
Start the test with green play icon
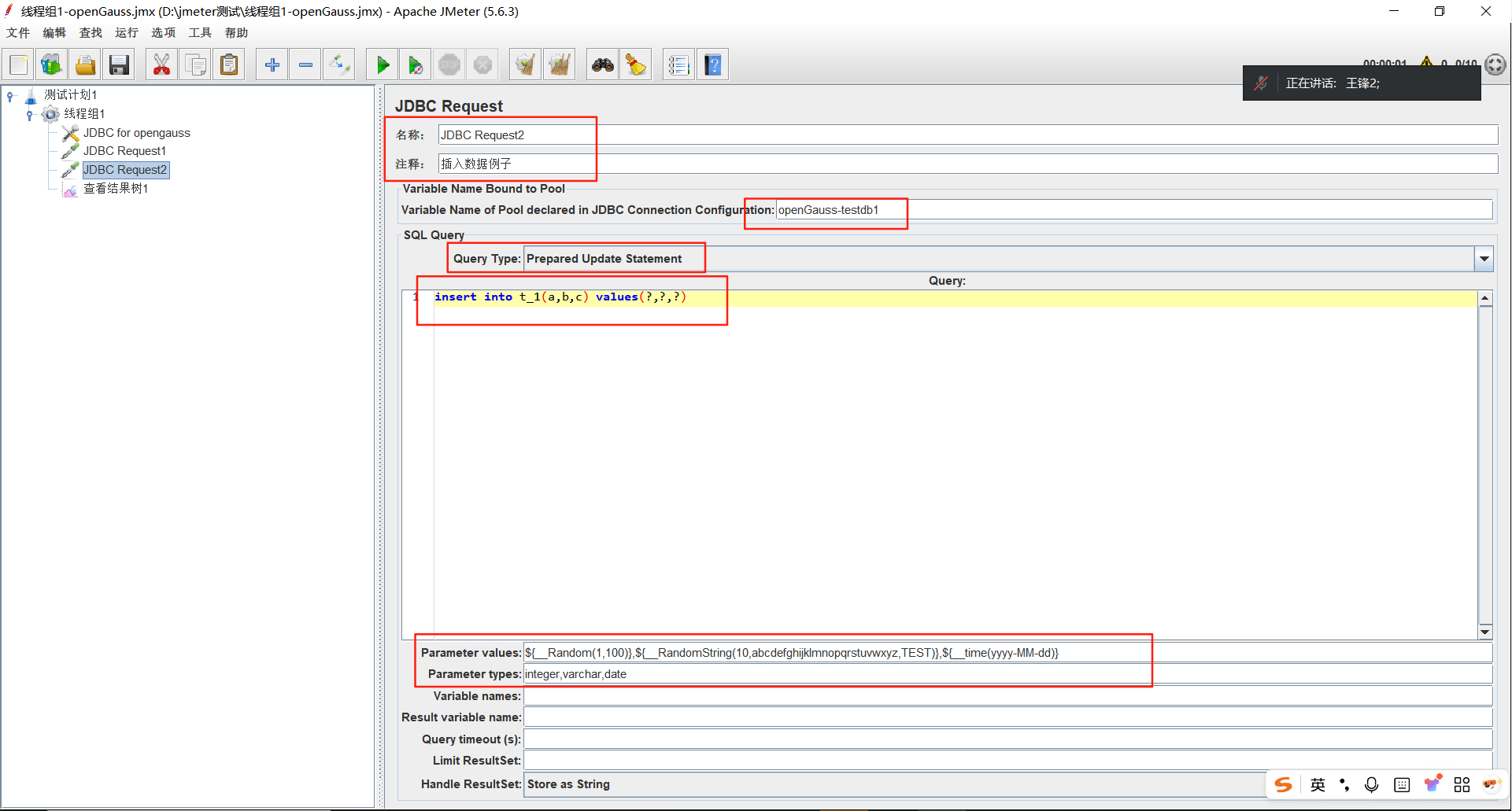tap(383, 65)
